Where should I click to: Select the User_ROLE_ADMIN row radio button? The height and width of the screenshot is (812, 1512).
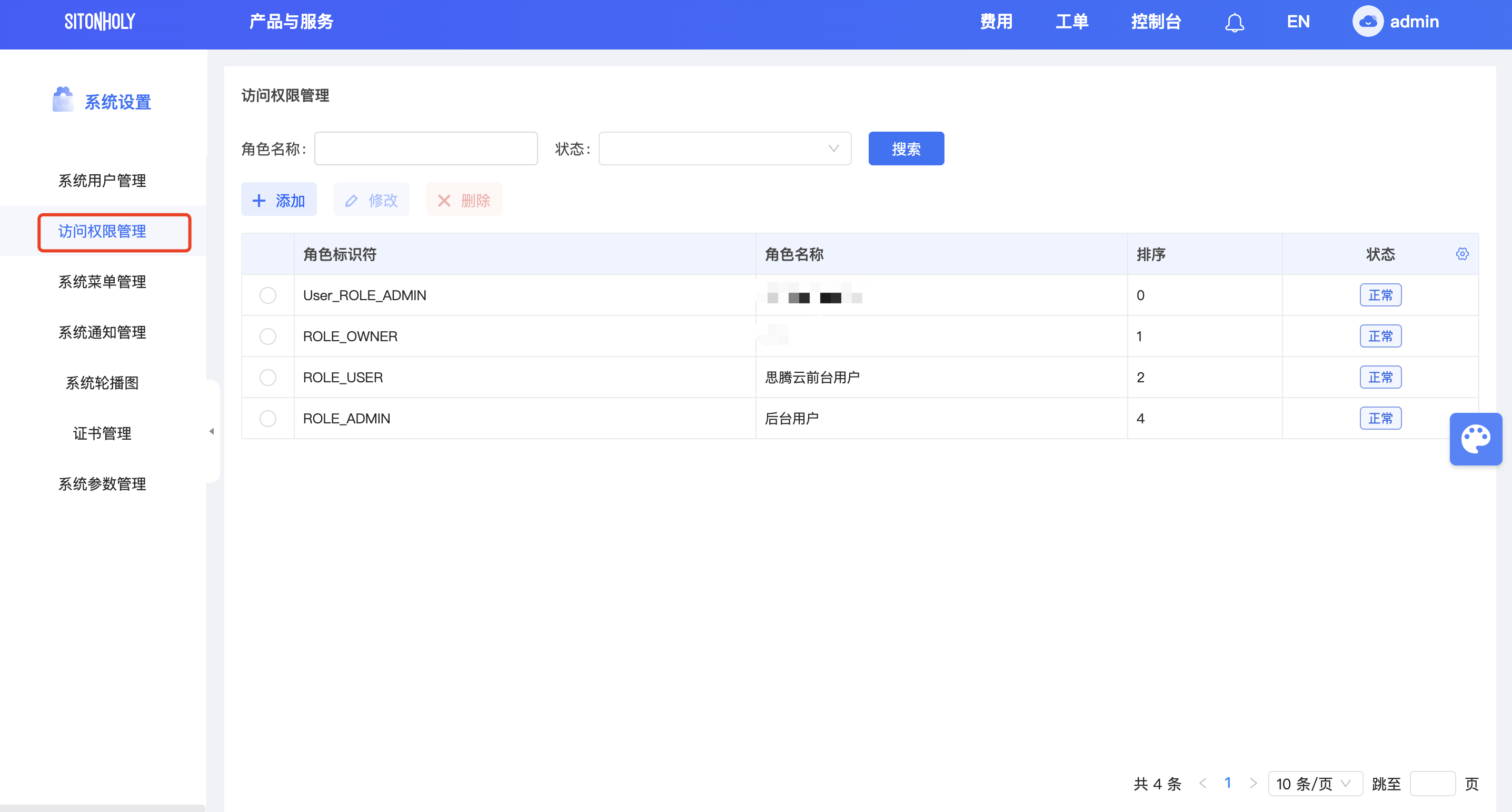pos(267,295)
